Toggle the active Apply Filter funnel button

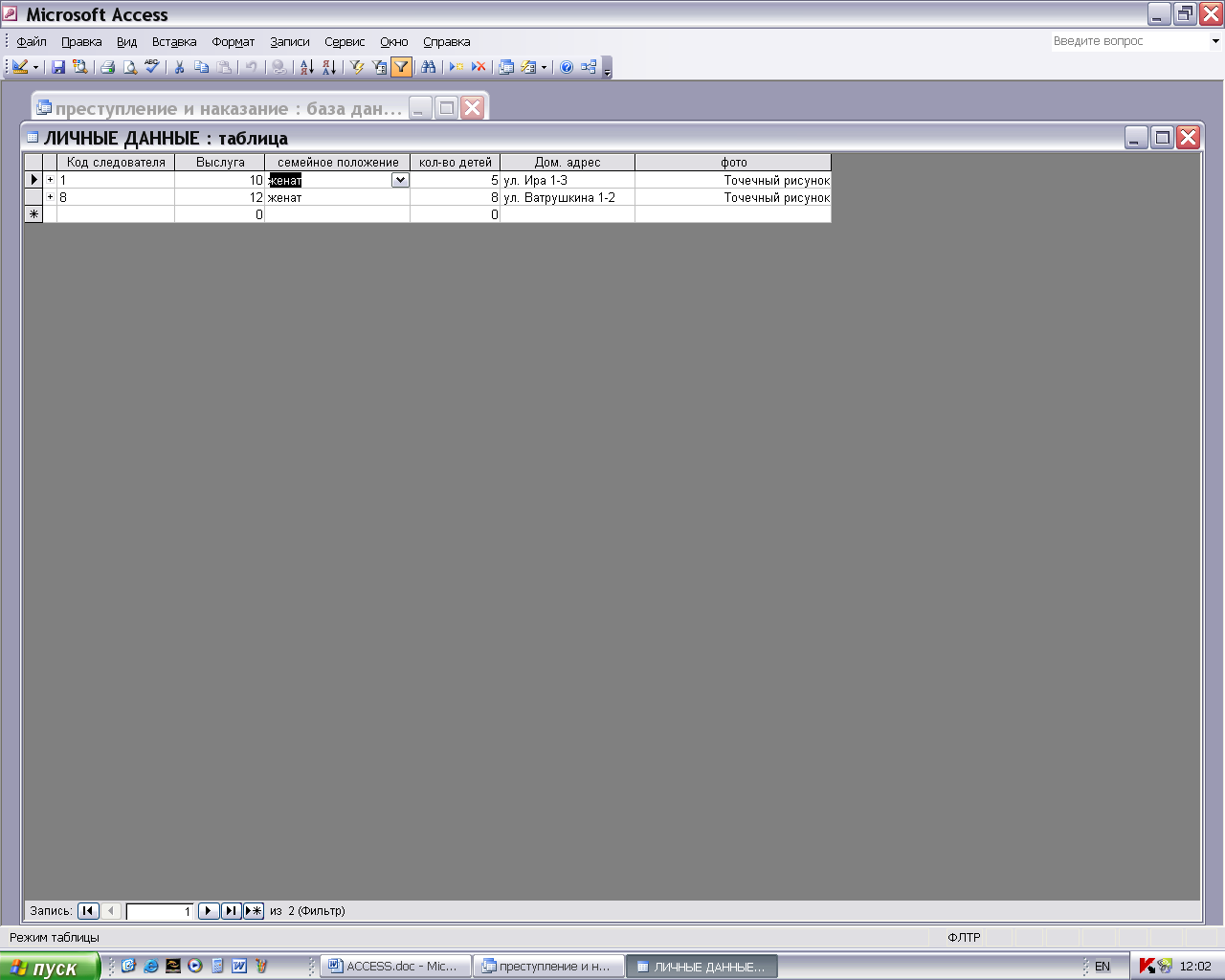401,67
